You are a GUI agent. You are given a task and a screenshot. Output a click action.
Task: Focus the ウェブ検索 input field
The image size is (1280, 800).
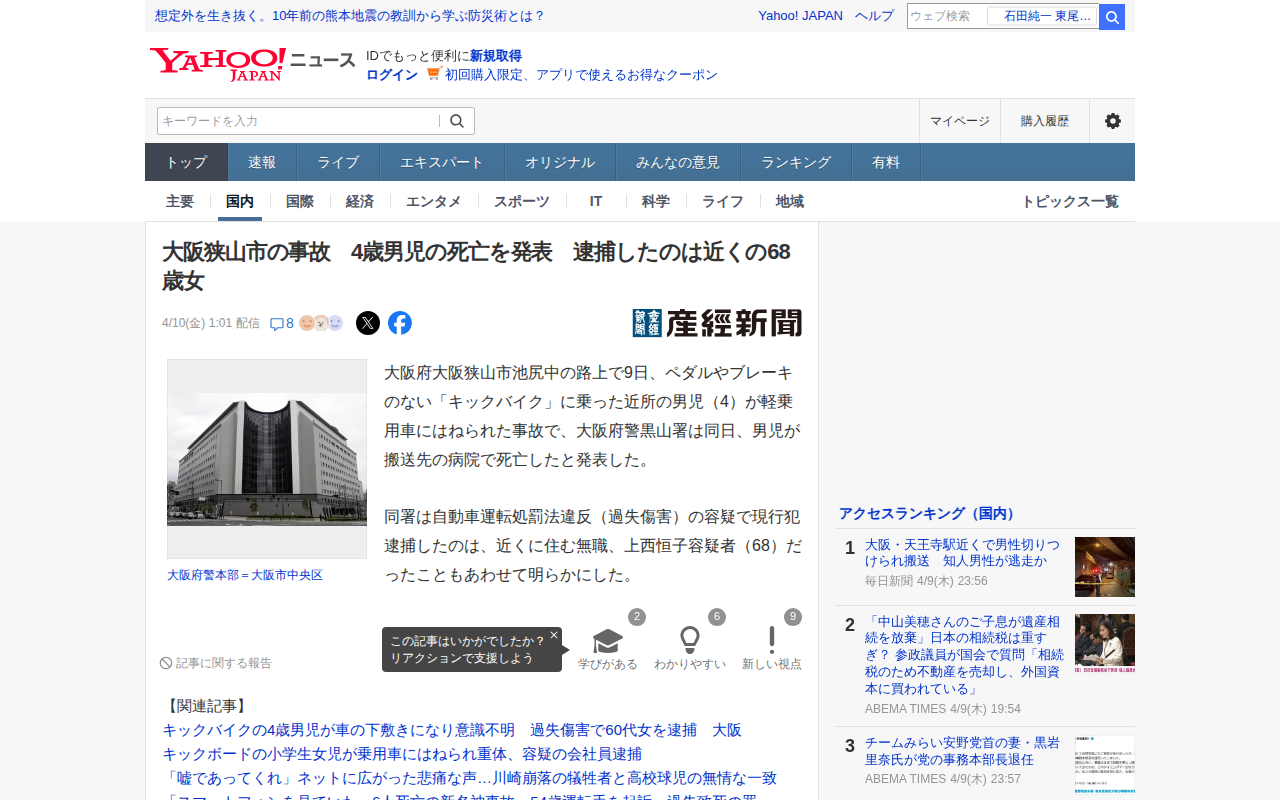(947, 16)
